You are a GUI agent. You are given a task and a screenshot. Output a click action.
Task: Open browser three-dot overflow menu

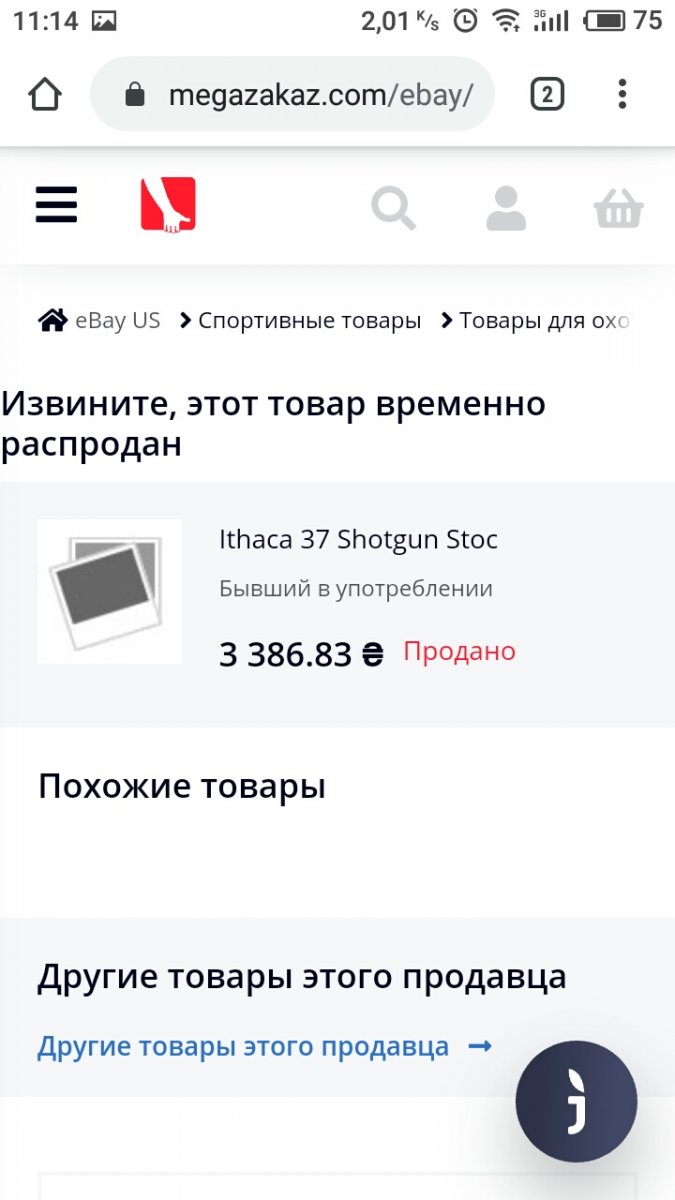tap(622, 95)
